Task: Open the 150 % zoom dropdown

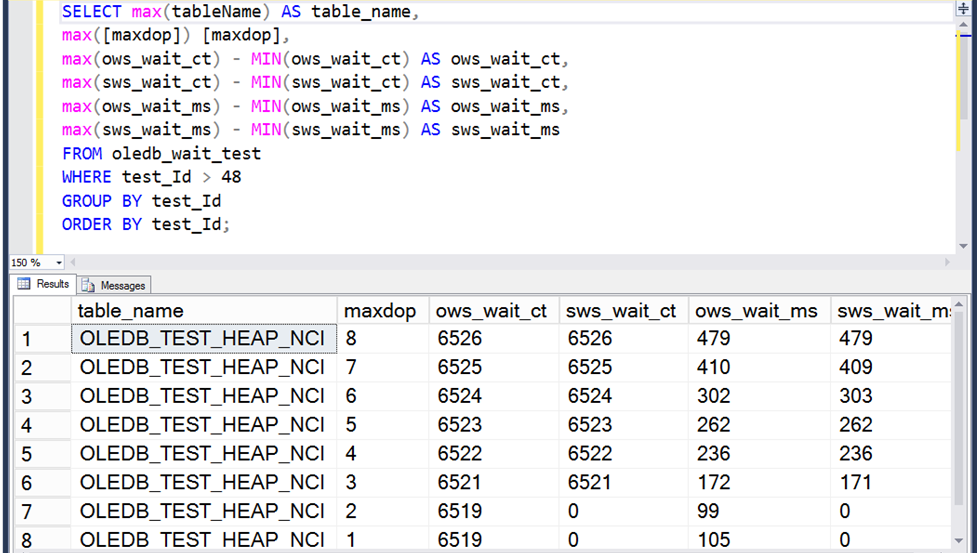Action: 59,263
